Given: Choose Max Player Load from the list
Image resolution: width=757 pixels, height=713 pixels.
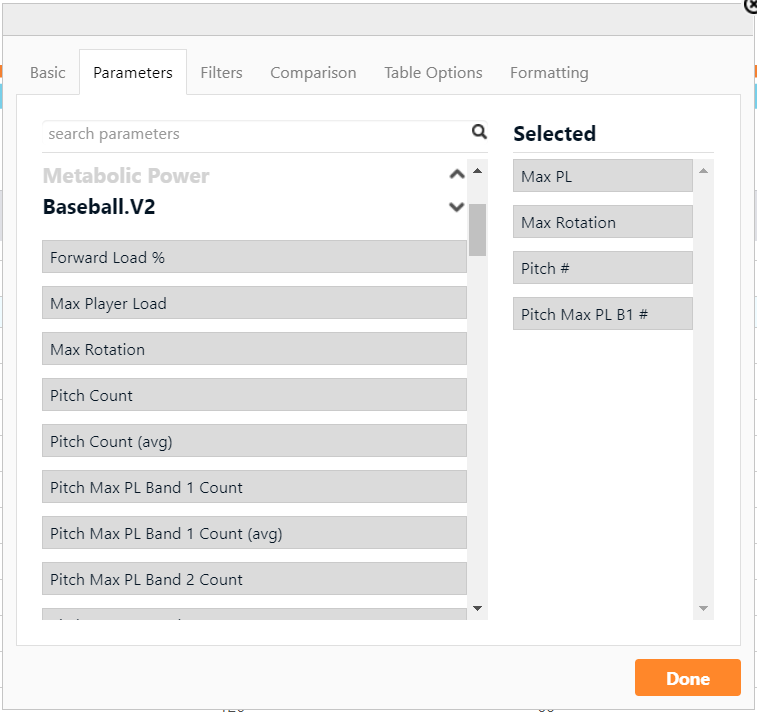Looking at the screenshot, I should pos(254,303).
